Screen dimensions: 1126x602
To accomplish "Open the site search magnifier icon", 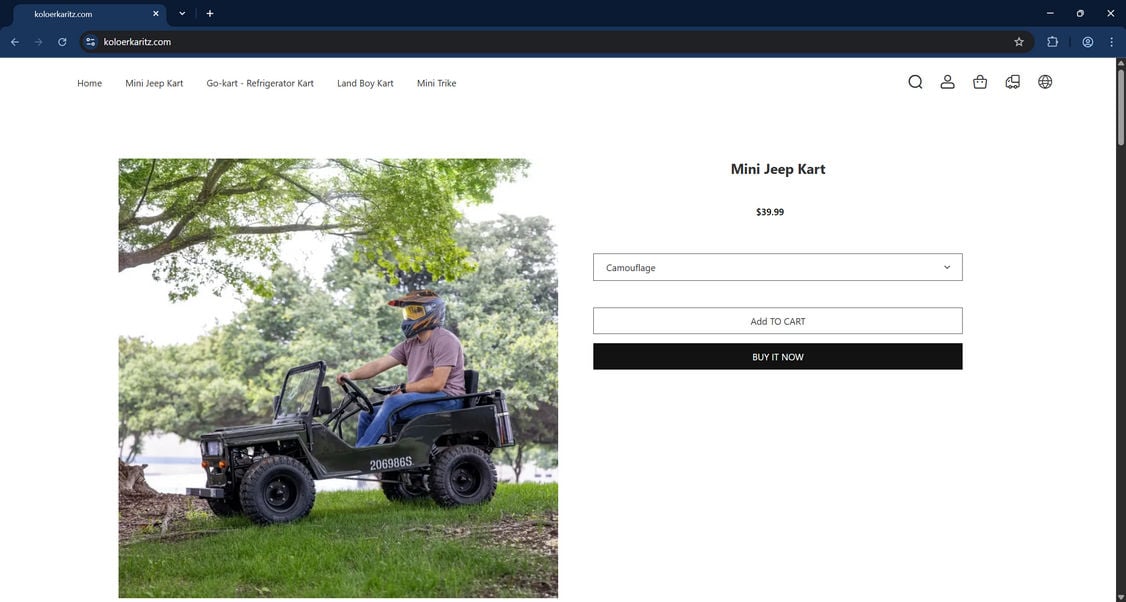I will 915,82.
